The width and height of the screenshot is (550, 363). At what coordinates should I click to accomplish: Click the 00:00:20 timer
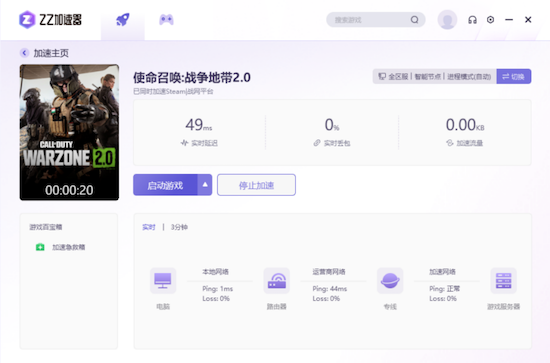[69, 190]
